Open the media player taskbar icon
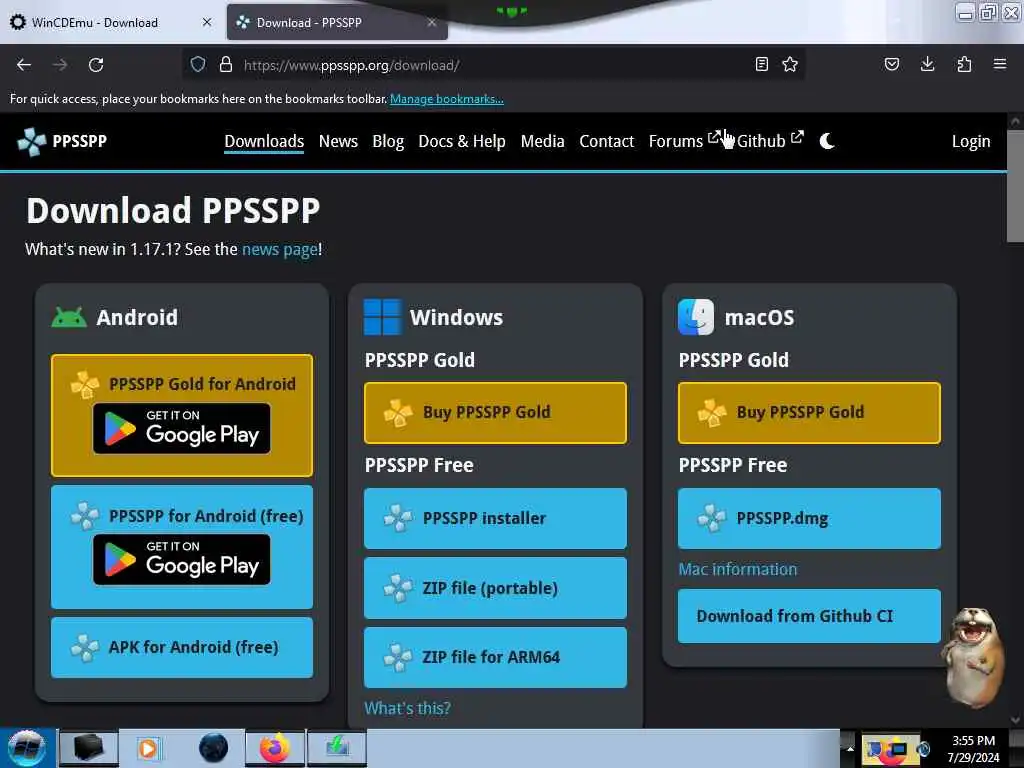Image resolution: width=1024 pixels, height=768 pixels. point(148,748)
